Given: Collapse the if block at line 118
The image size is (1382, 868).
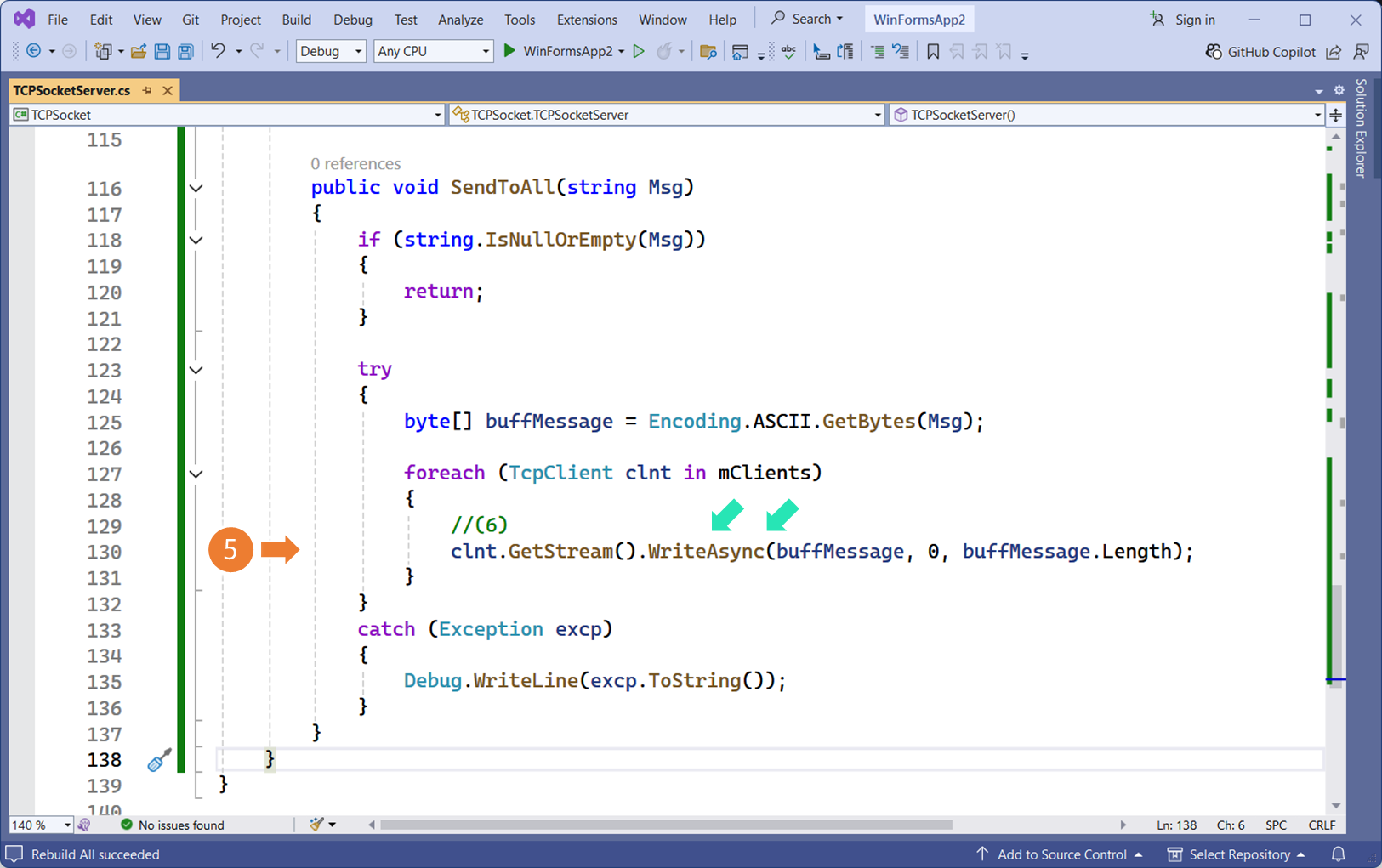Looking at the screenshot, I should click(196, 240).
